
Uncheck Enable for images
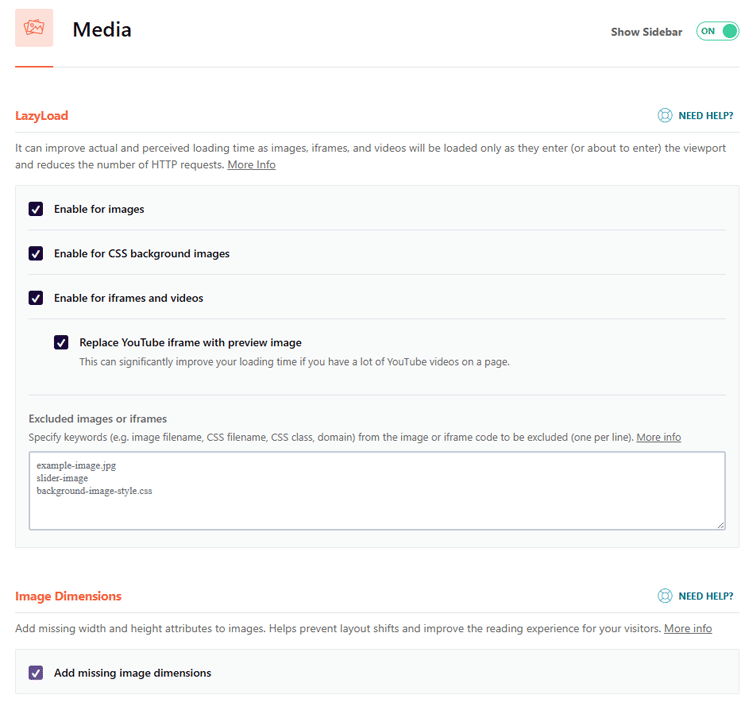click(36, 209)
